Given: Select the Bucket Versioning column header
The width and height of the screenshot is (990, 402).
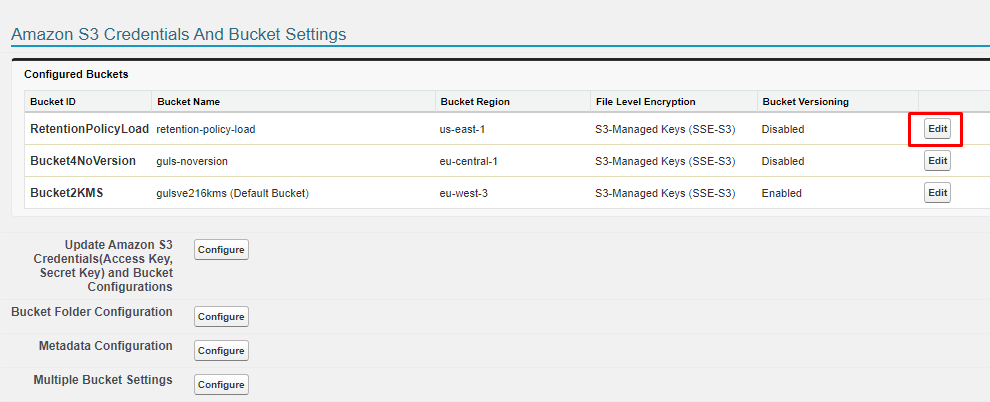Looking at the screenshot, I should click(x=805, y=102).
